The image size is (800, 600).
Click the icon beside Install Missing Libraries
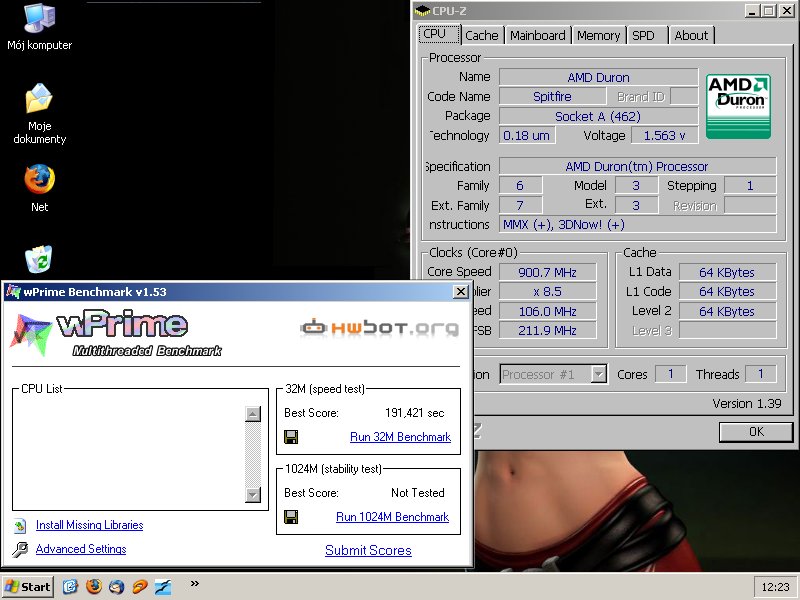click(x=20, y=525)
